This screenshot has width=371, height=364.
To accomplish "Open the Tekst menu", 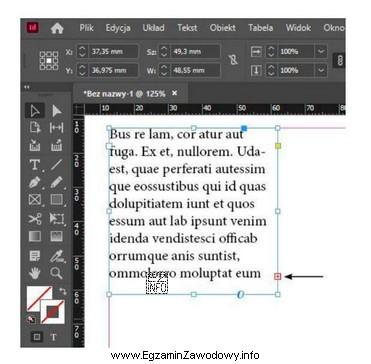I will [x=187, y=28].
